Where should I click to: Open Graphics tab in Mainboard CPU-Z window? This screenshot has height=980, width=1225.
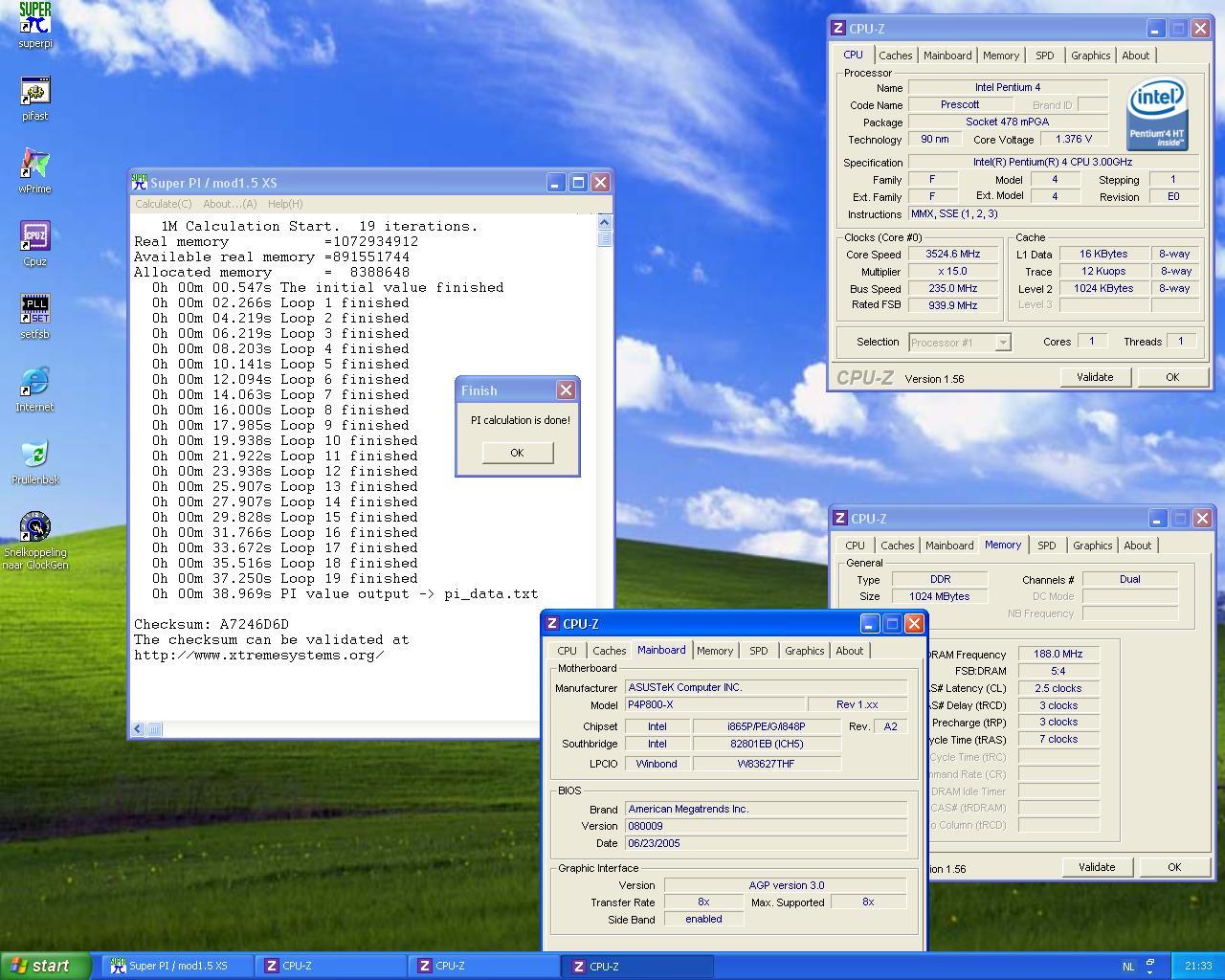pyautogui.click(x=805, y=651)
